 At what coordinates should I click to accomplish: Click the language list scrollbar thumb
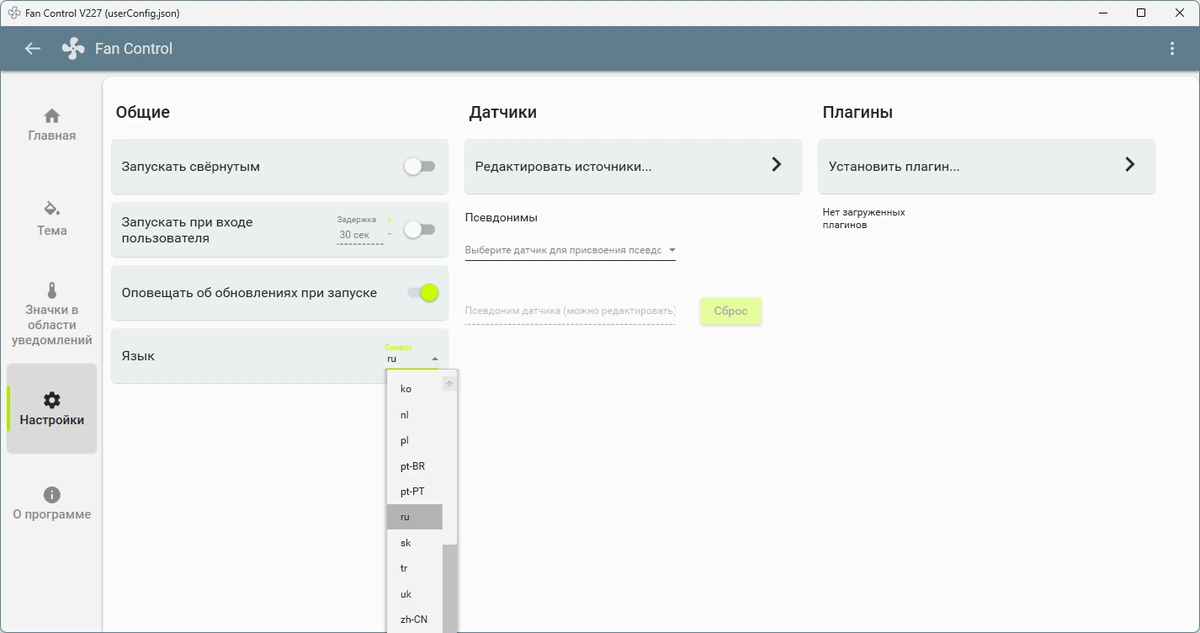coord(450,589)
